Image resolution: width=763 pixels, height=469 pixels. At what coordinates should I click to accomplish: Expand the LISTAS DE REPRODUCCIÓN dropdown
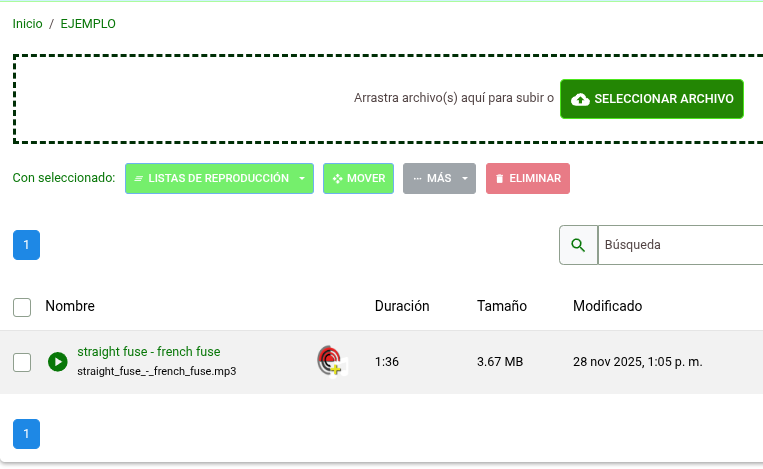(219, 179)
